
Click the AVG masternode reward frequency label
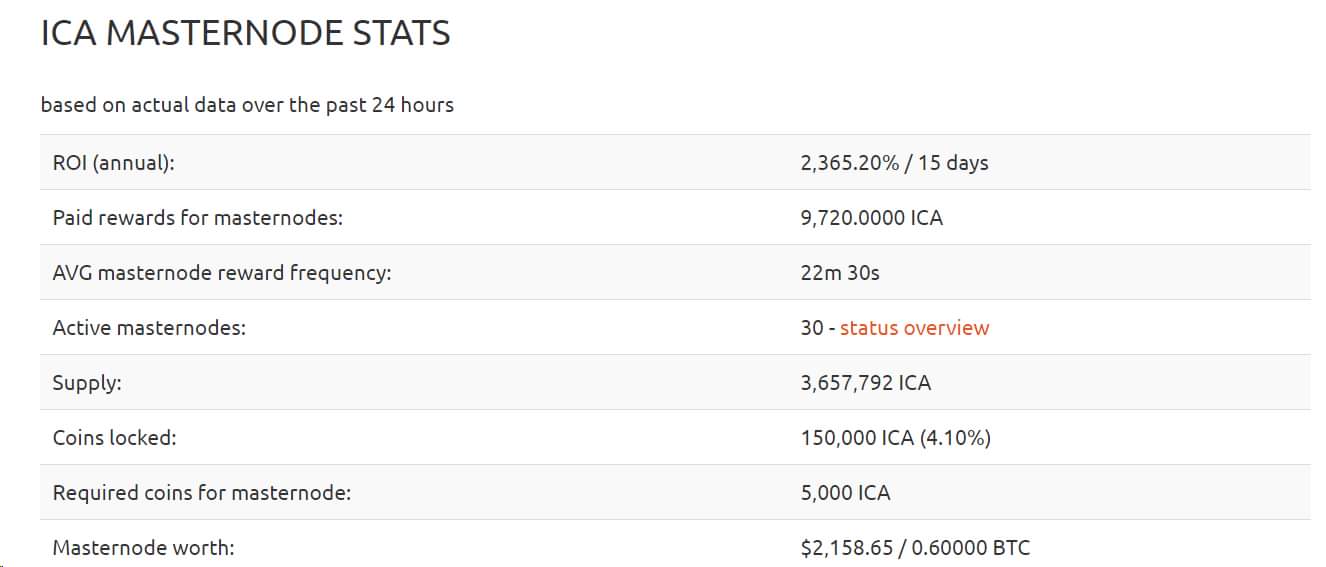(x=221, y=273)
